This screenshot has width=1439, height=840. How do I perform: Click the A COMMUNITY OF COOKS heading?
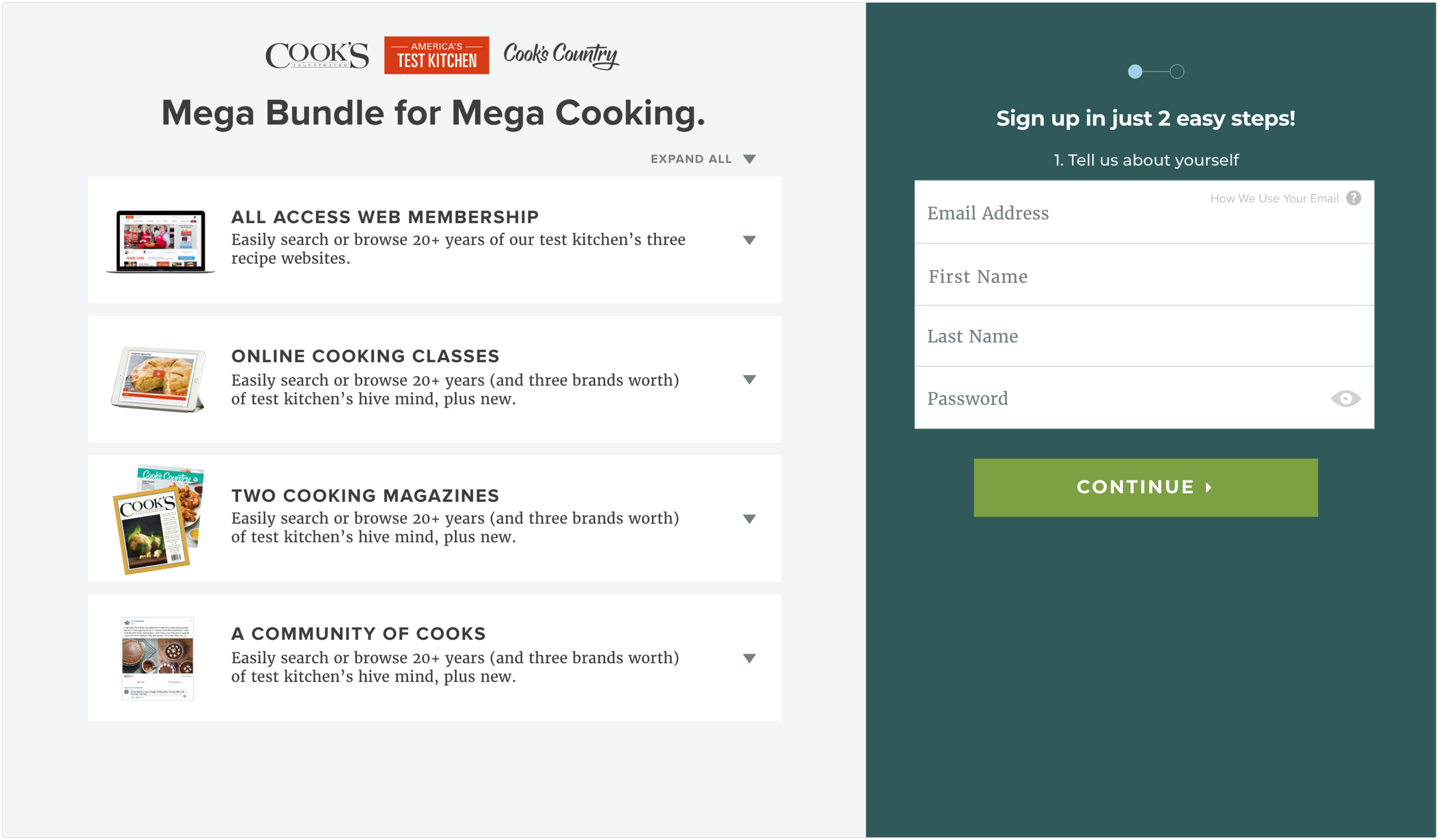pos(359,634)
